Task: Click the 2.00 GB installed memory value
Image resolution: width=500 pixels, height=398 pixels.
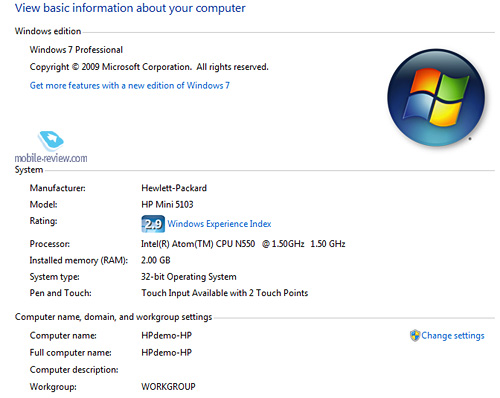Action: pyautogui.click(x=156, y=260)
